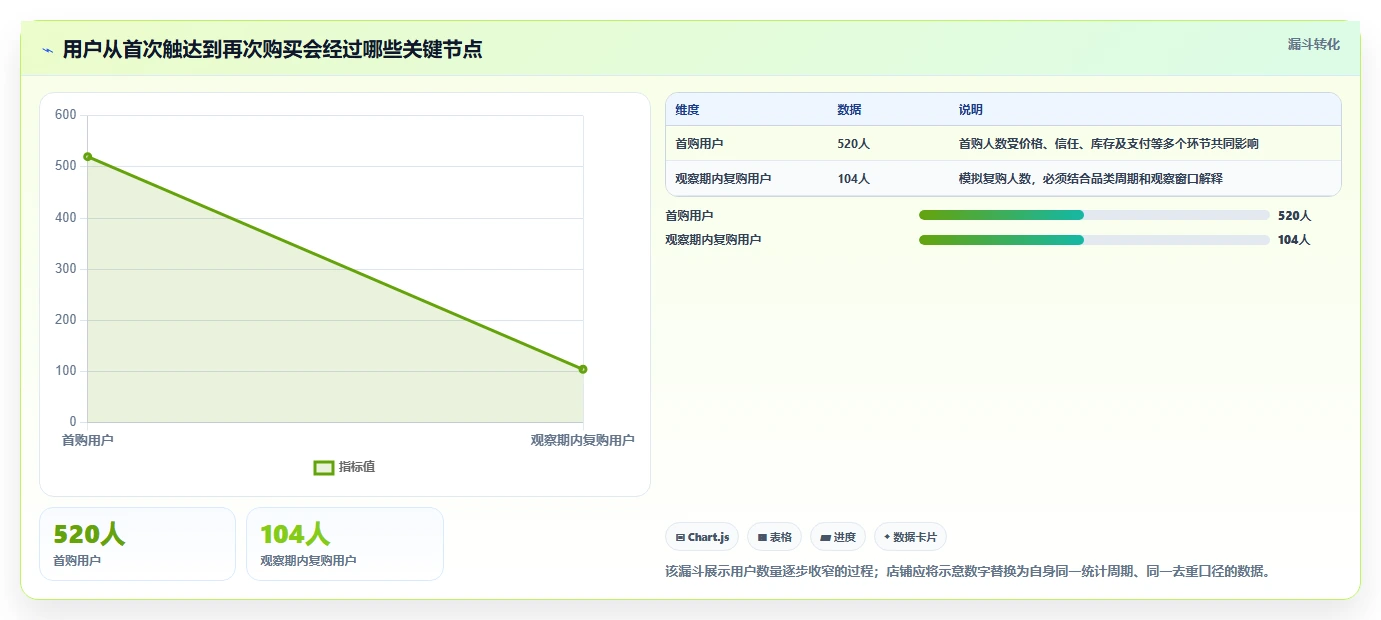Click the 观察期内复购用户 x-axis label in the chart
1381x620 pixels.
click(582, 440)
